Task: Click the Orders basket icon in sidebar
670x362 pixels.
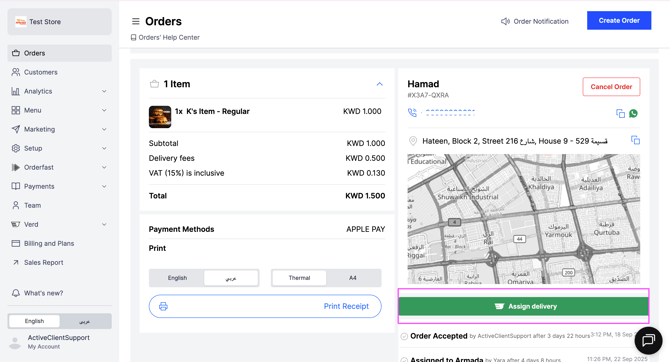Action: 16,53
